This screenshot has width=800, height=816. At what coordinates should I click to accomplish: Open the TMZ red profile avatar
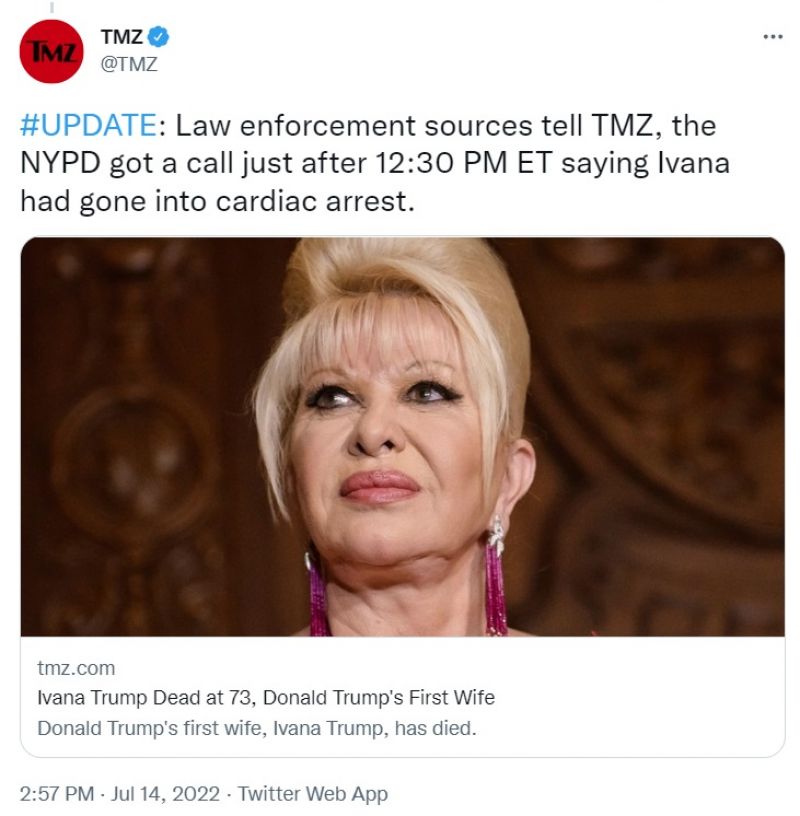click(51, 51)
